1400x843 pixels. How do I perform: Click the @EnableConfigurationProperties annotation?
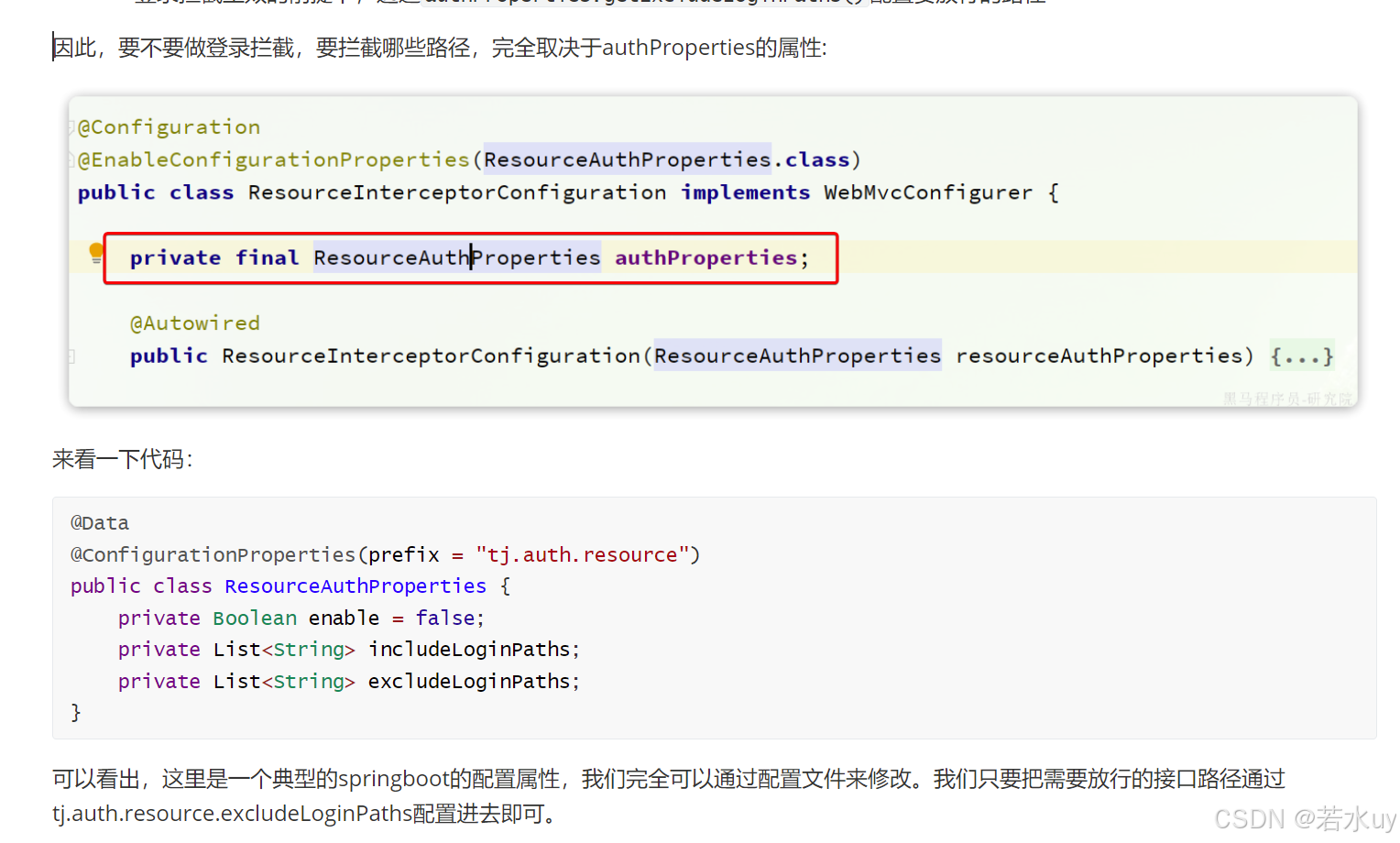click(274, 160)
